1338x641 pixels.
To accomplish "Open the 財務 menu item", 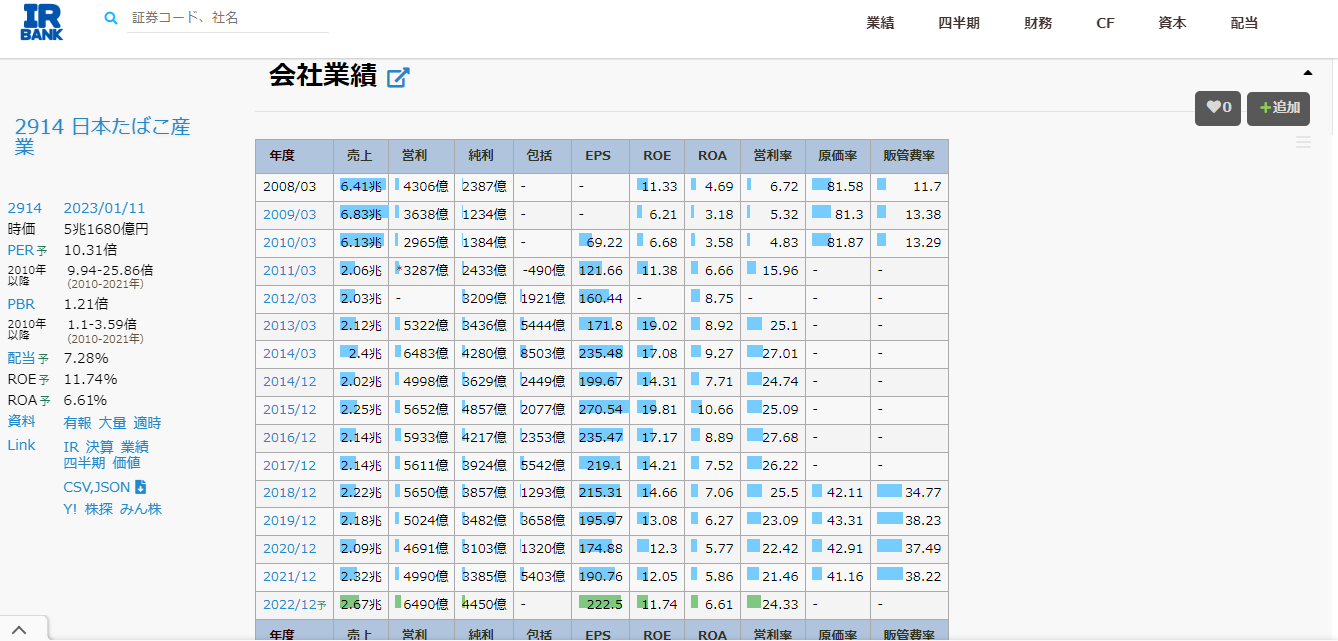I will click(1038, 23).
